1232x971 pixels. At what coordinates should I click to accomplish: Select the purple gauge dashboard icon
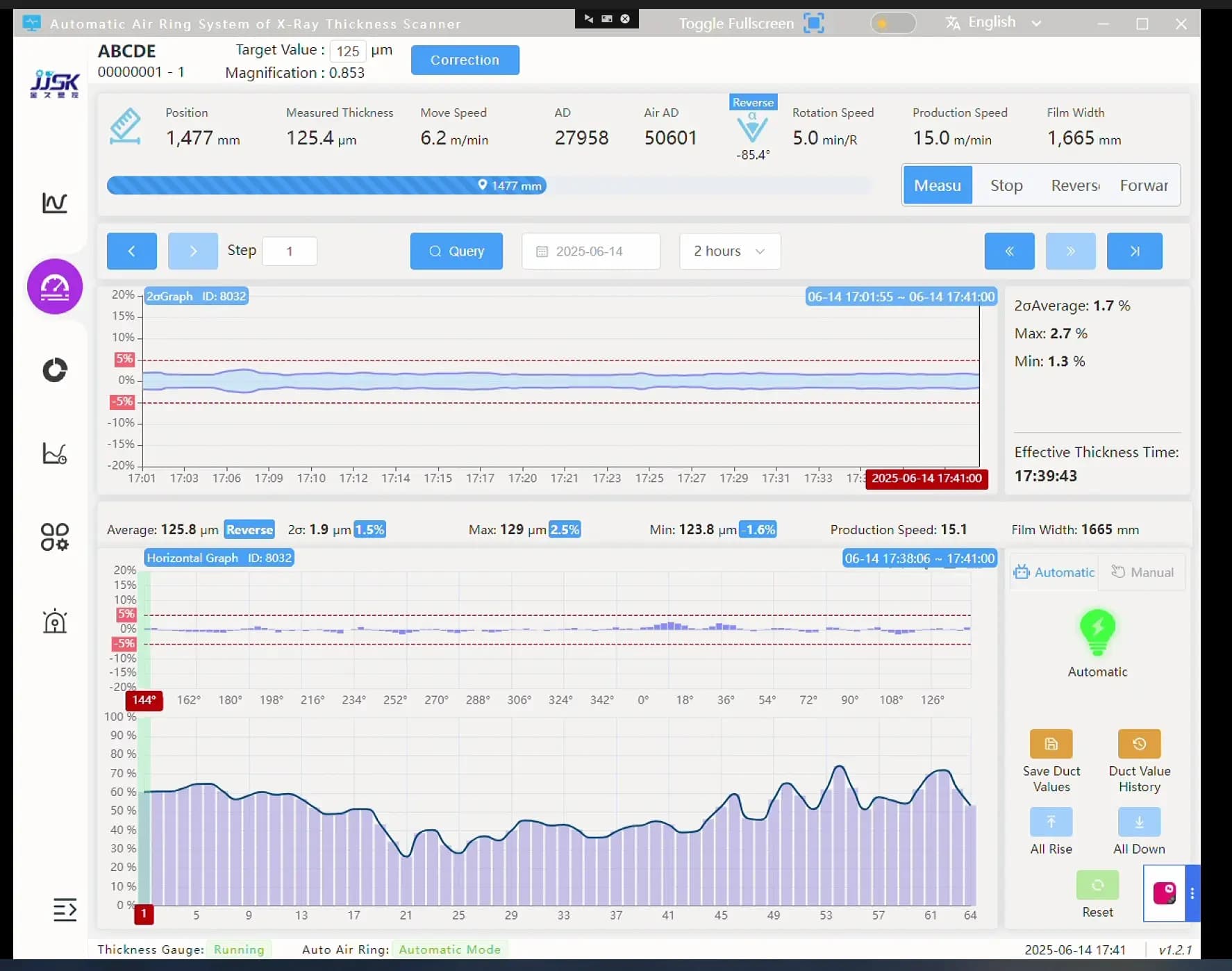click(x=55, y=287)
